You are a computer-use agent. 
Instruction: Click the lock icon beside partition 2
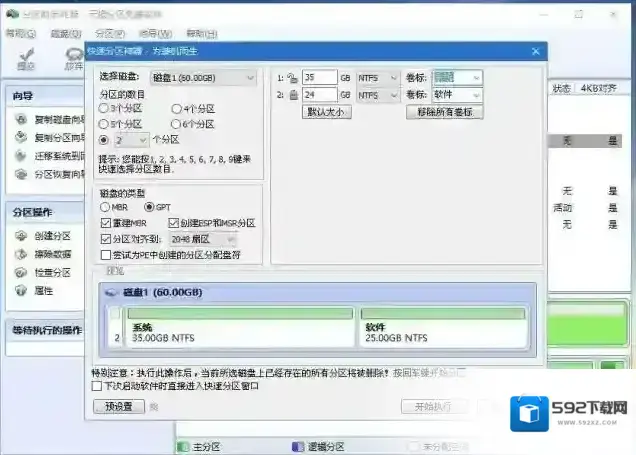(293, 95)
